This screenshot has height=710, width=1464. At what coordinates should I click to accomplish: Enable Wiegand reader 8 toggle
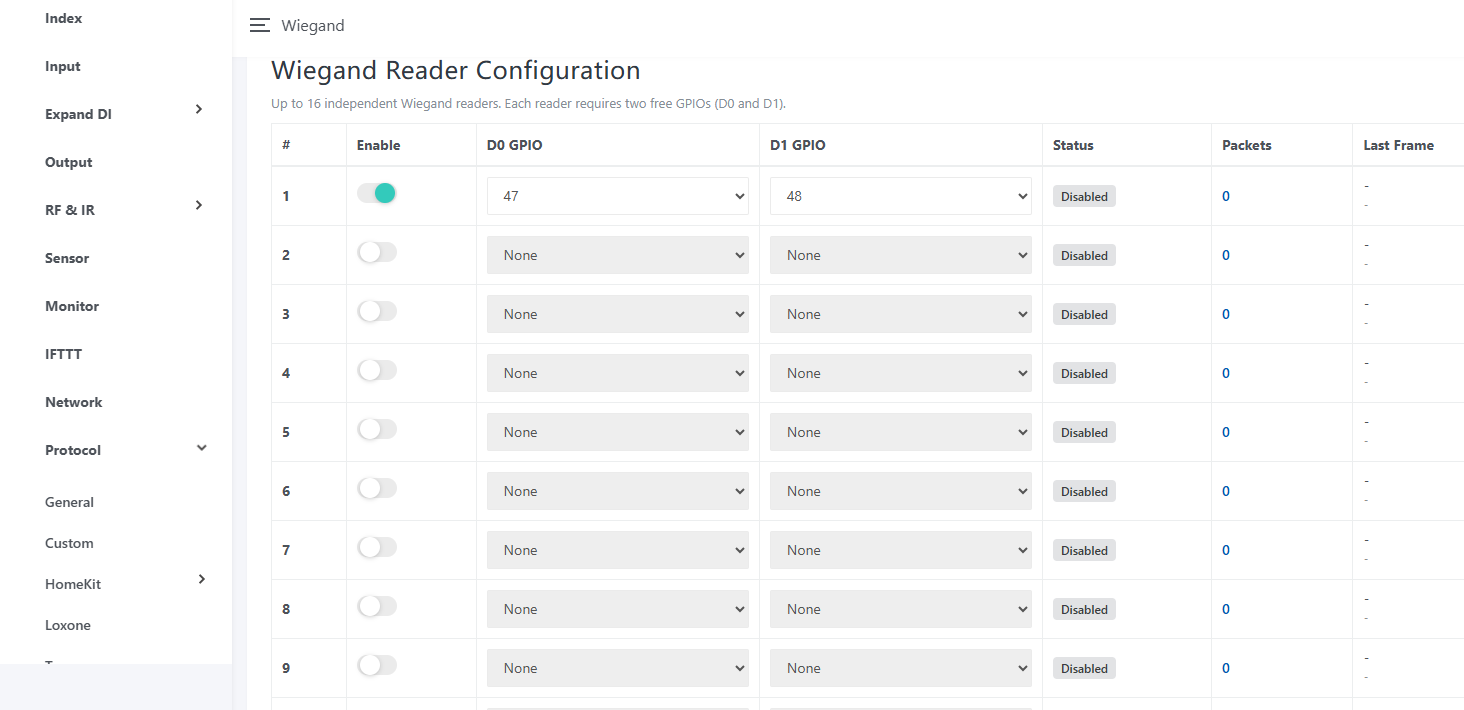tap(377, 606)
